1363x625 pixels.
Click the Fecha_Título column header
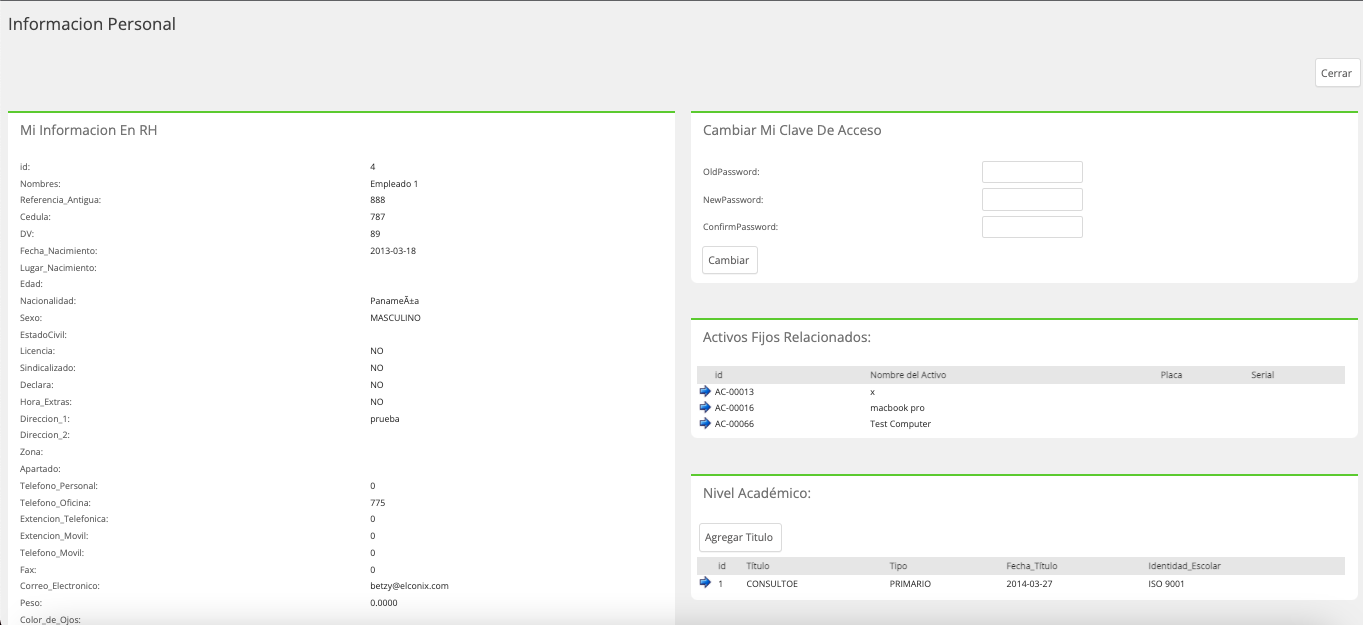pos(1031,566)
